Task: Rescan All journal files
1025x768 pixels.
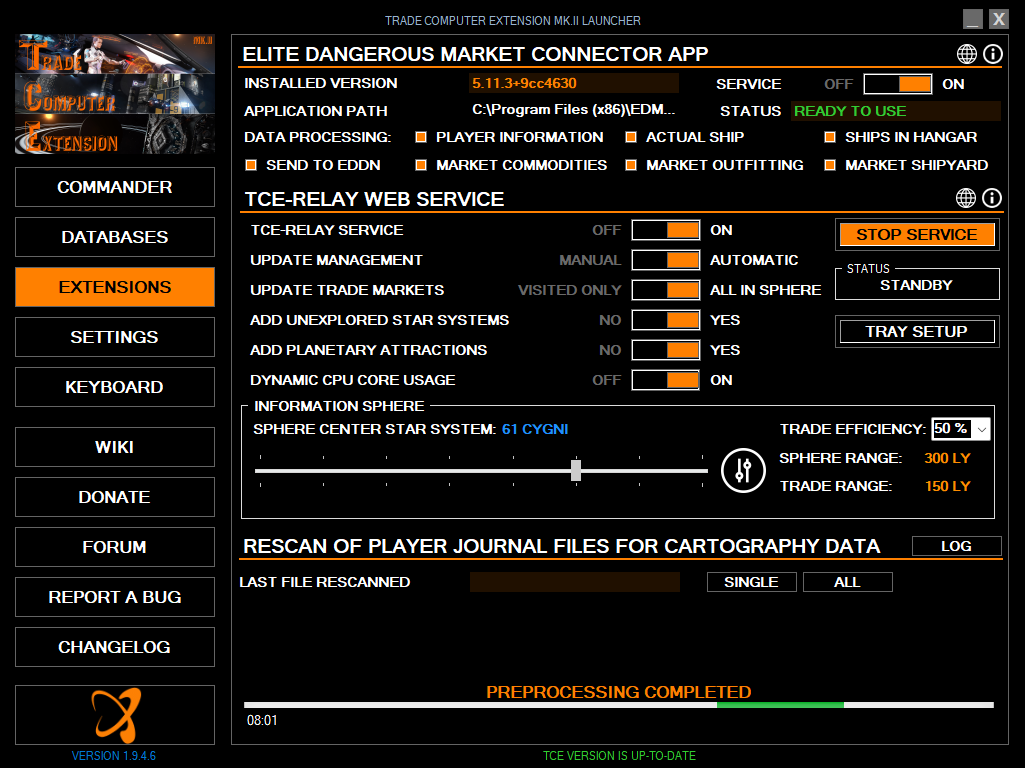Action: pyautogui.click(x=847, y=582)
